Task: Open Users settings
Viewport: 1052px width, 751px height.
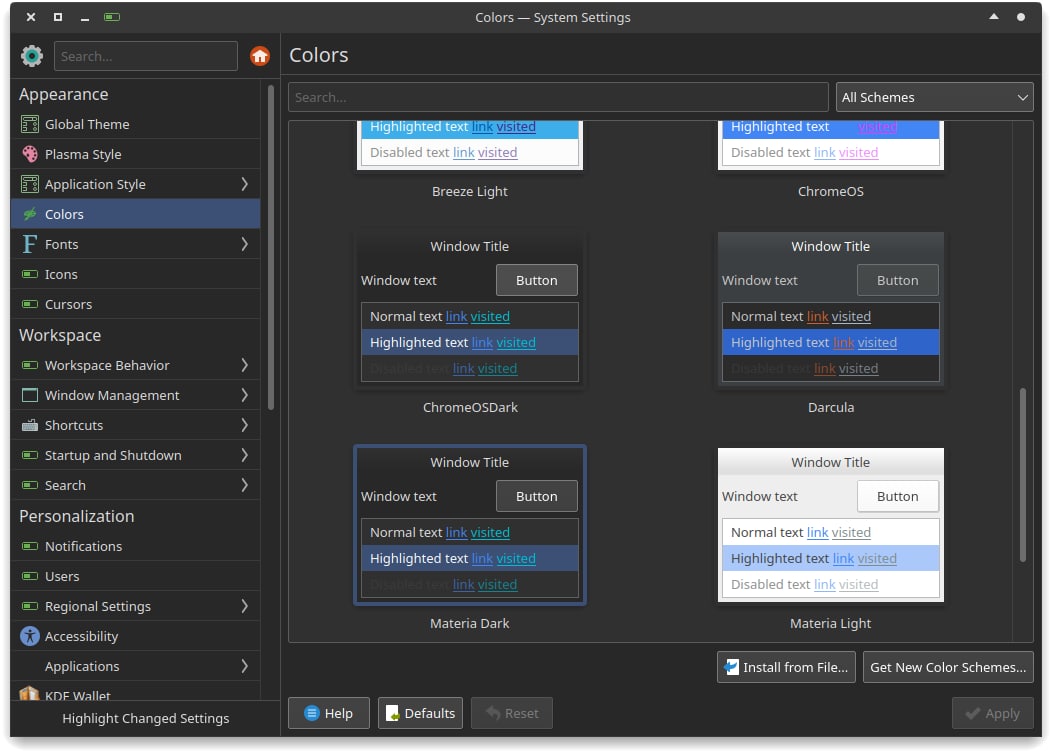Action: (x=136, y=576)
